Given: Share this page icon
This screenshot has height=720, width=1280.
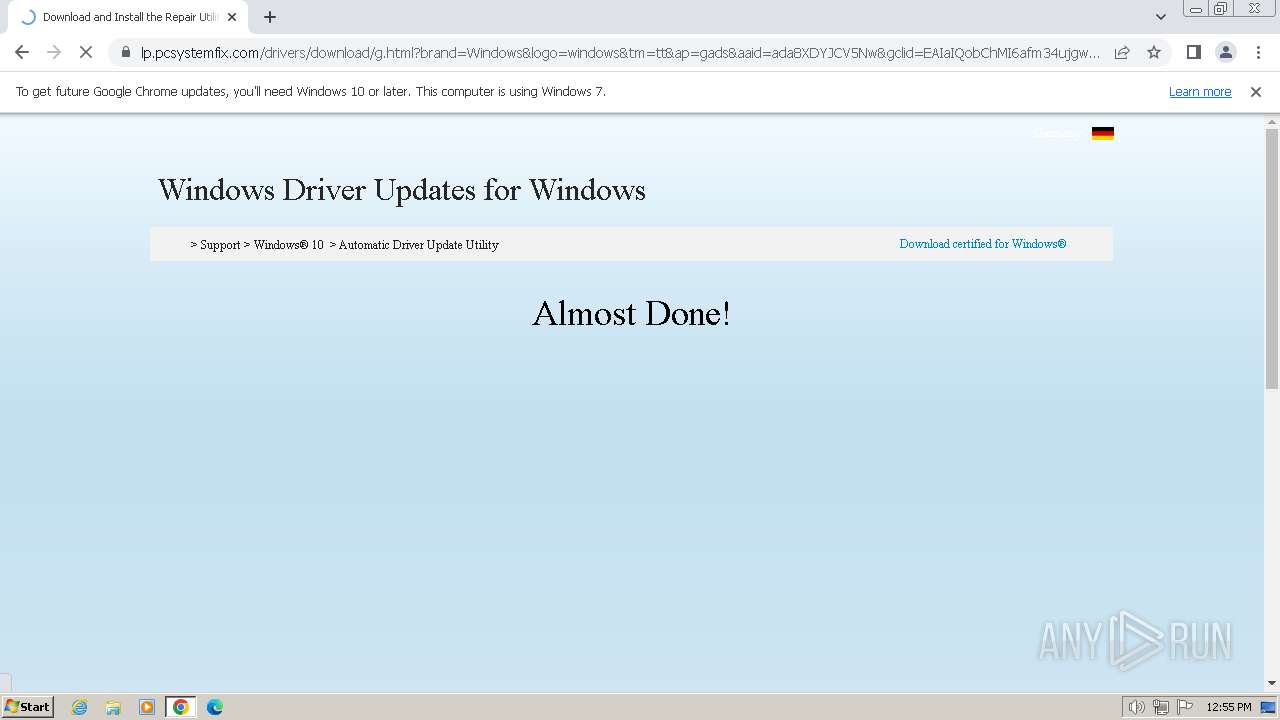Looking at the screenshot, I should [1122, 52].
